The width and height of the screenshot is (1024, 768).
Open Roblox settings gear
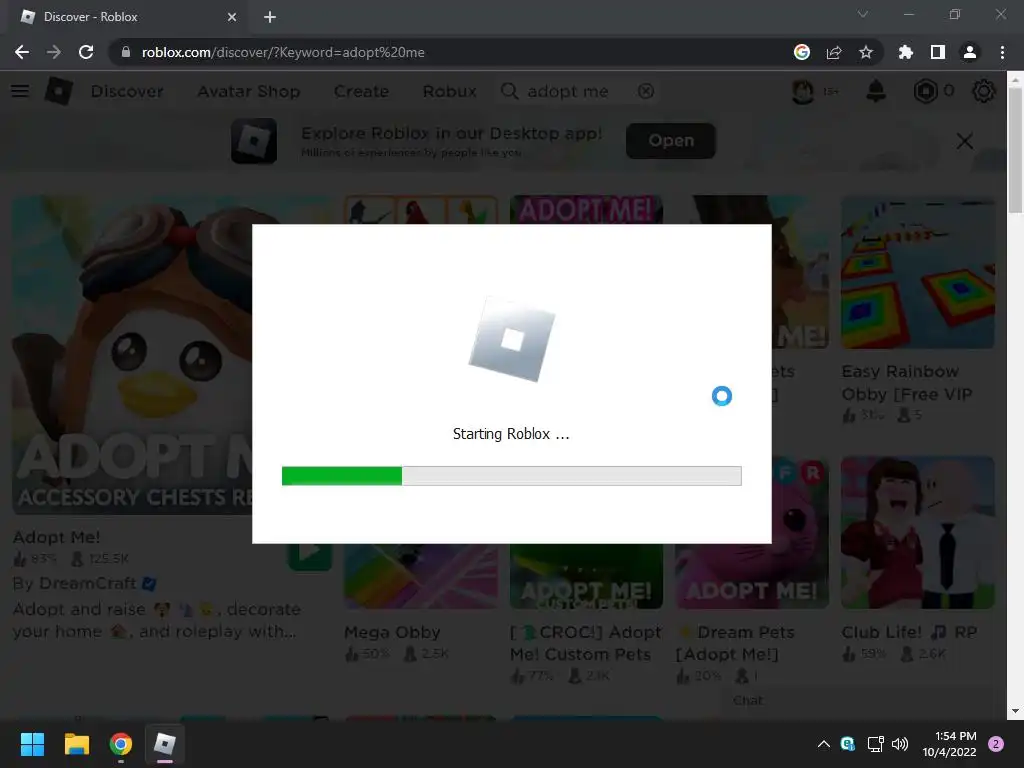(984, 91)
